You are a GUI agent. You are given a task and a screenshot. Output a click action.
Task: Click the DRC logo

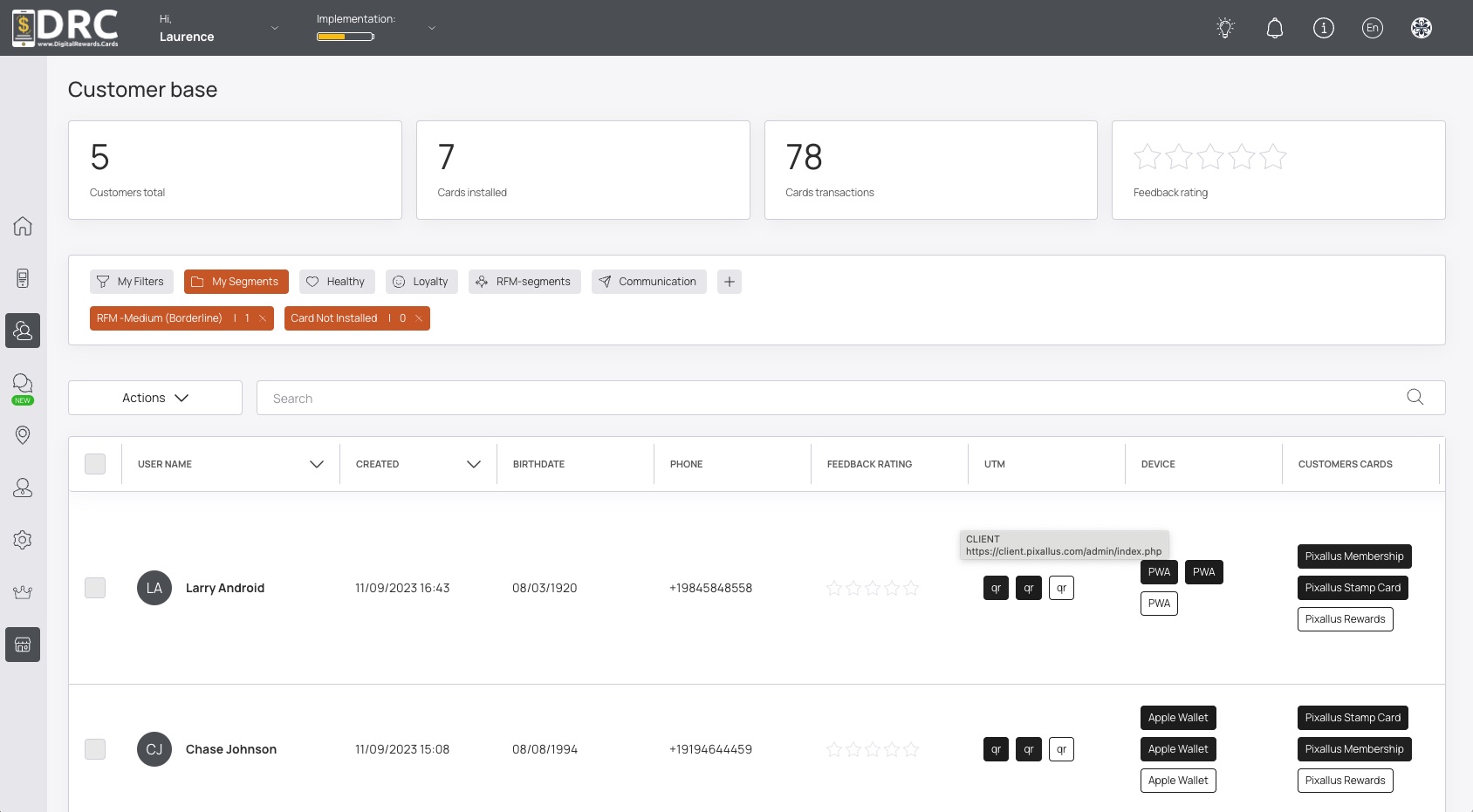65,28
